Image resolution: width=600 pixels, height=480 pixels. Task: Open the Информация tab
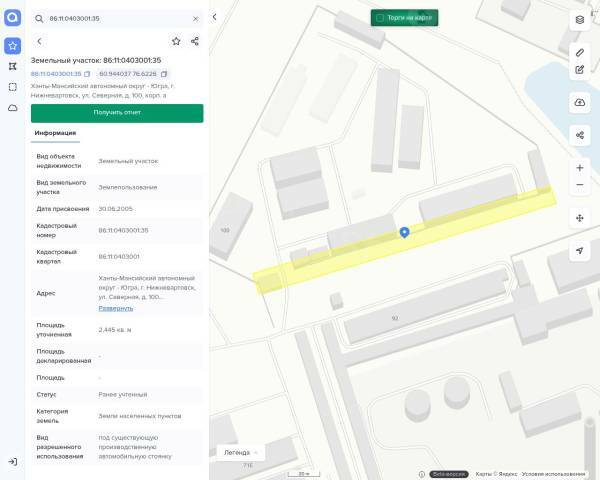55,133
